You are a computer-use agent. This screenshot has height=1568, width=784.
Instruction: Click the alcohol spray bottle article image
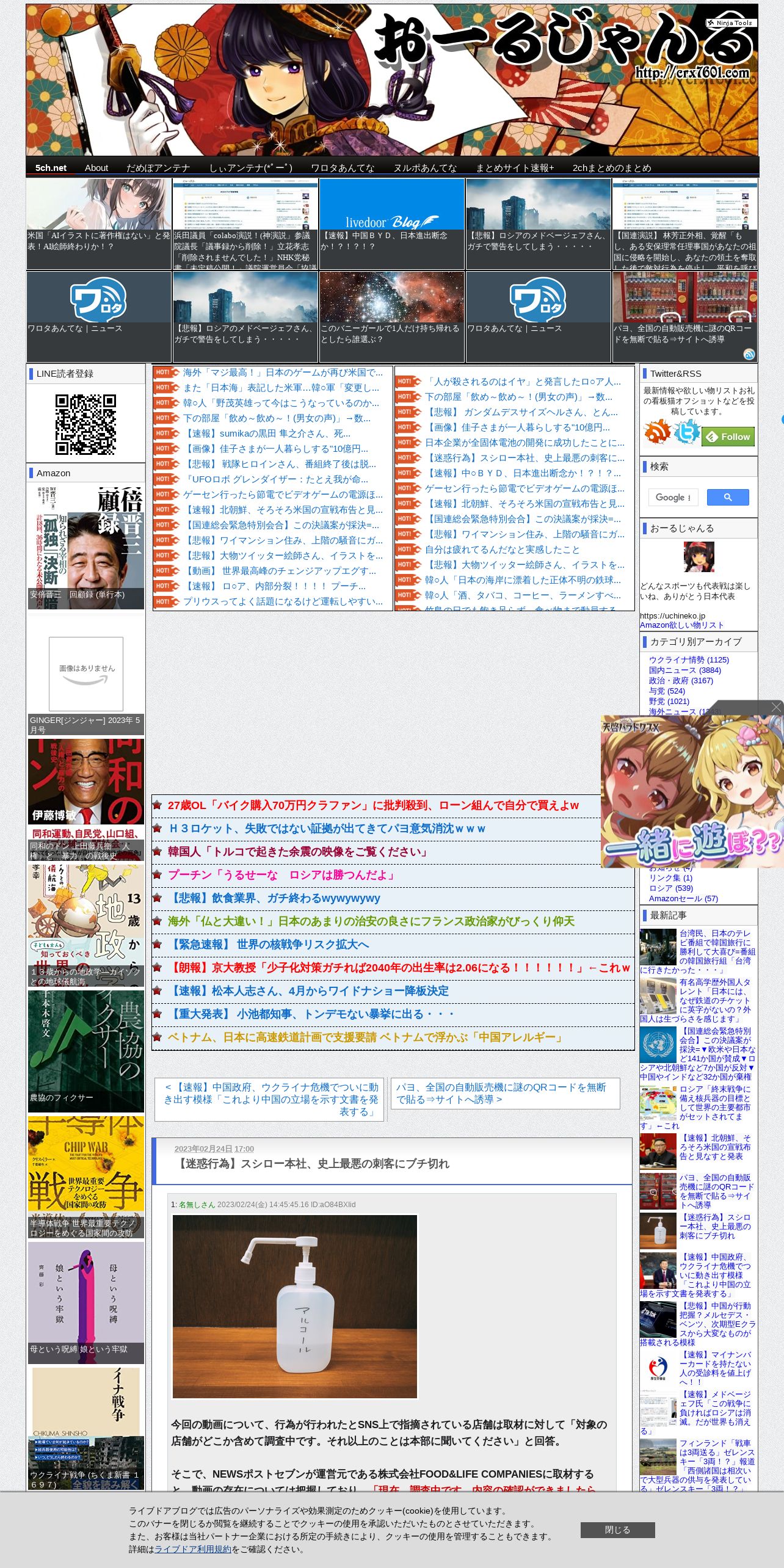(x=295, y=1307)
